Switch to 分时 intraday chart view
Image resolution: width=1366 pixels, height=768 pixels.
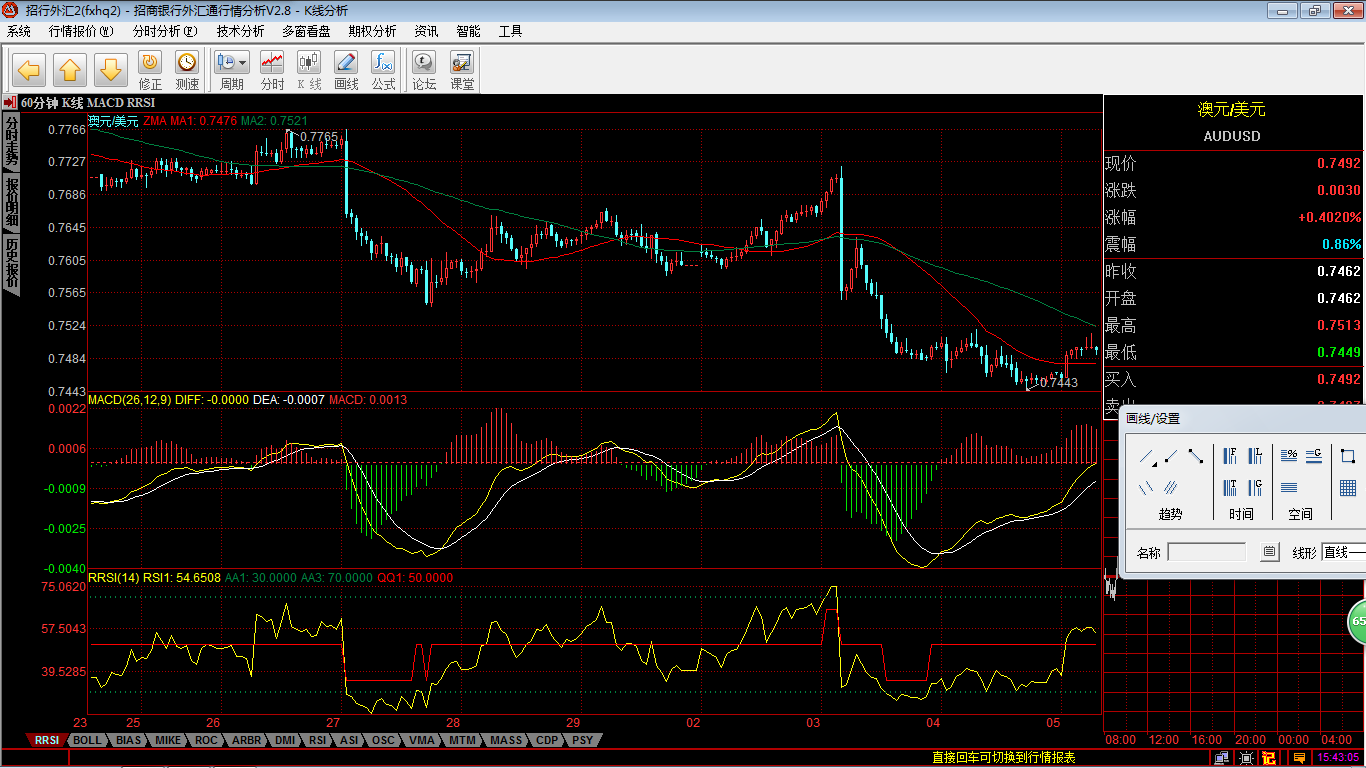(x=272, y=71)
